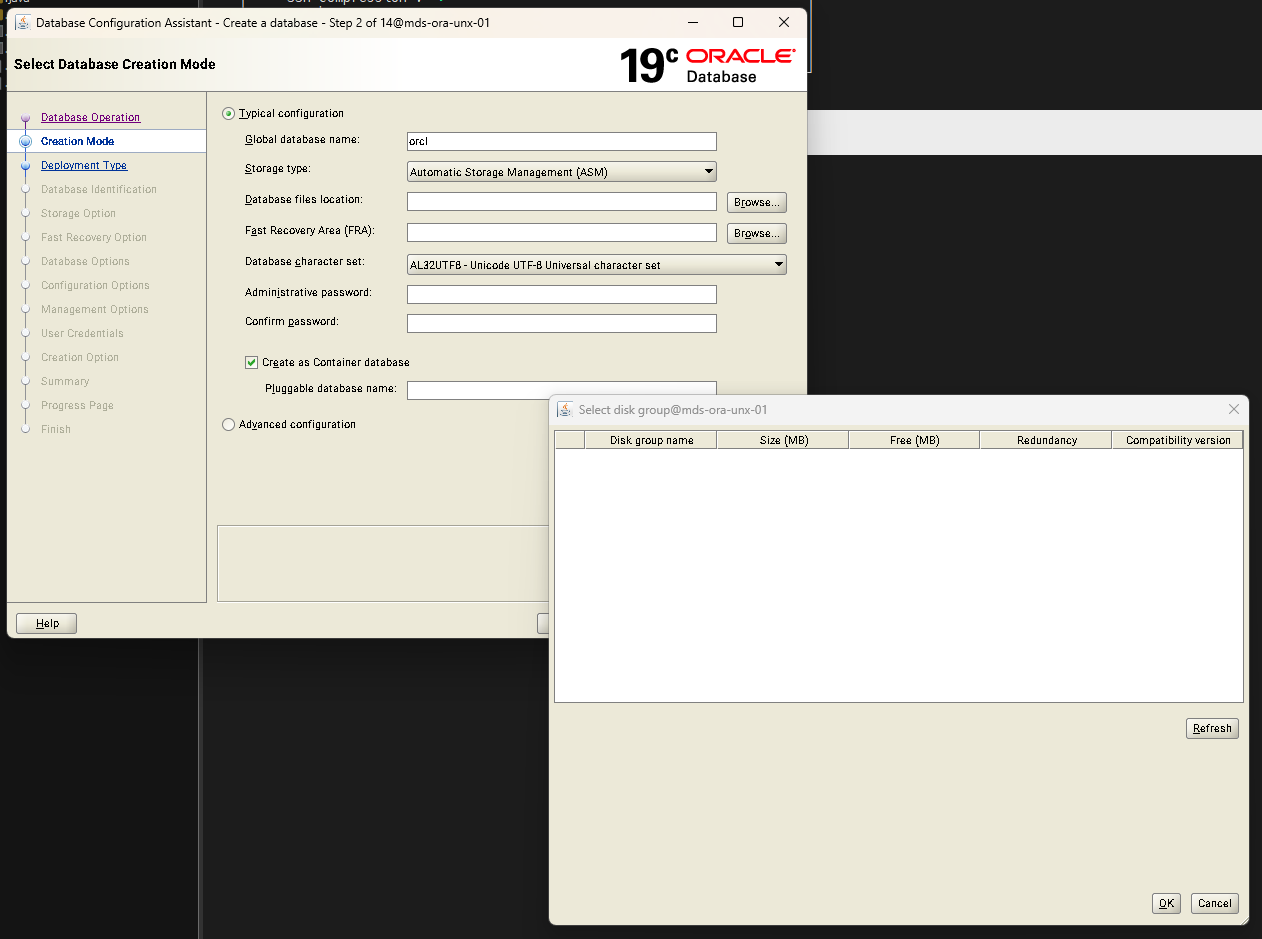
Task: Click the Fast Recovery Area field
Action: click(x=562, y=233)
